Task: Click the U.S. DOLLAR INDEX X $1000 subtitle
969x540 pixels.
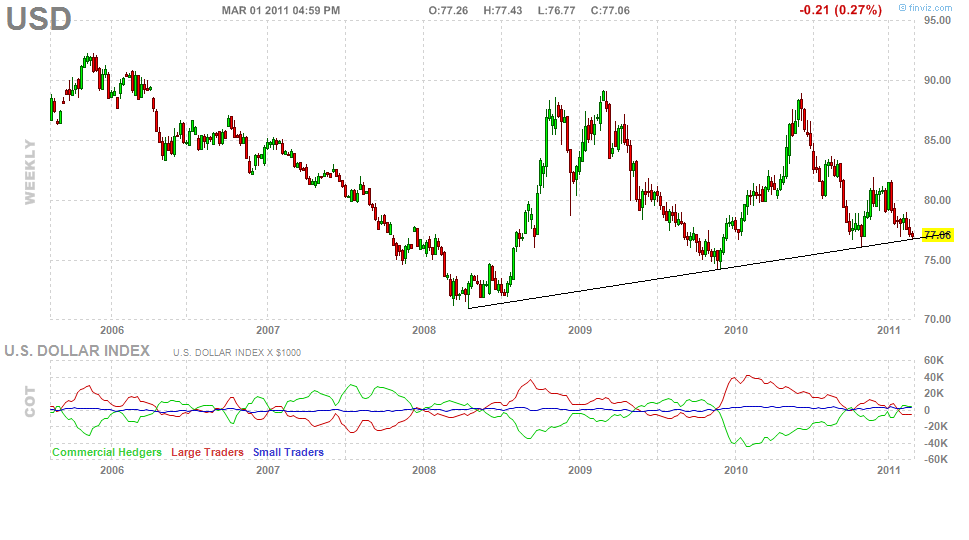Action: (236, 352)
